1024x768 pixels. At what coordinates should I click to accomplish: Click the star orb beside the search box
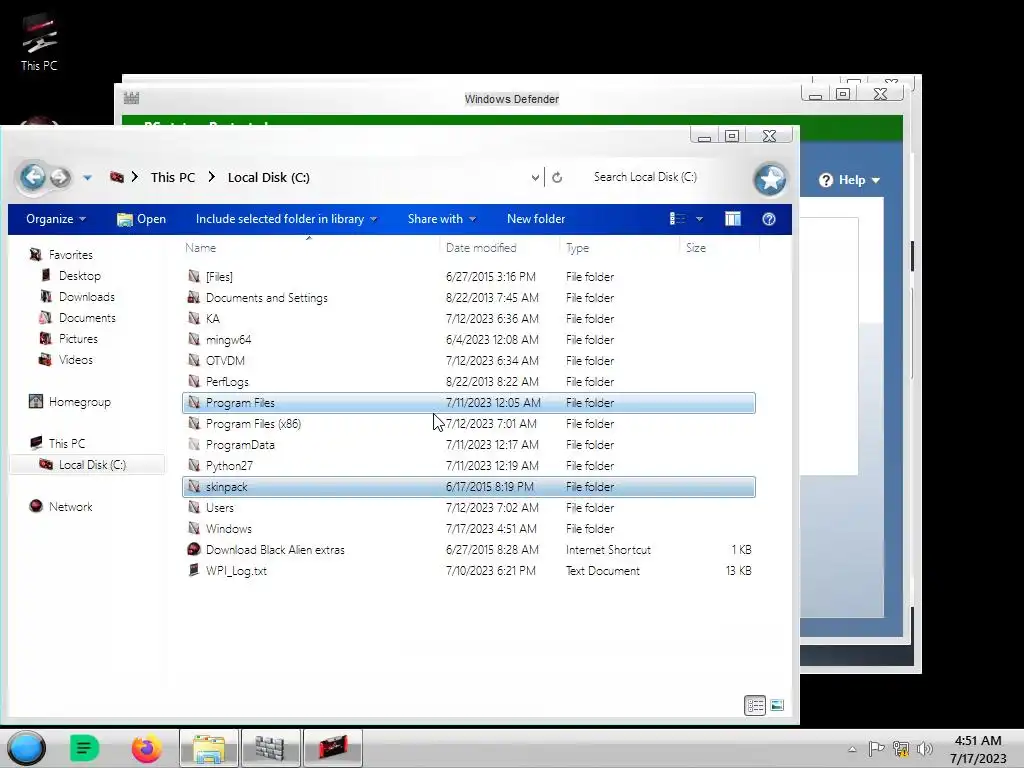(770, 179)
